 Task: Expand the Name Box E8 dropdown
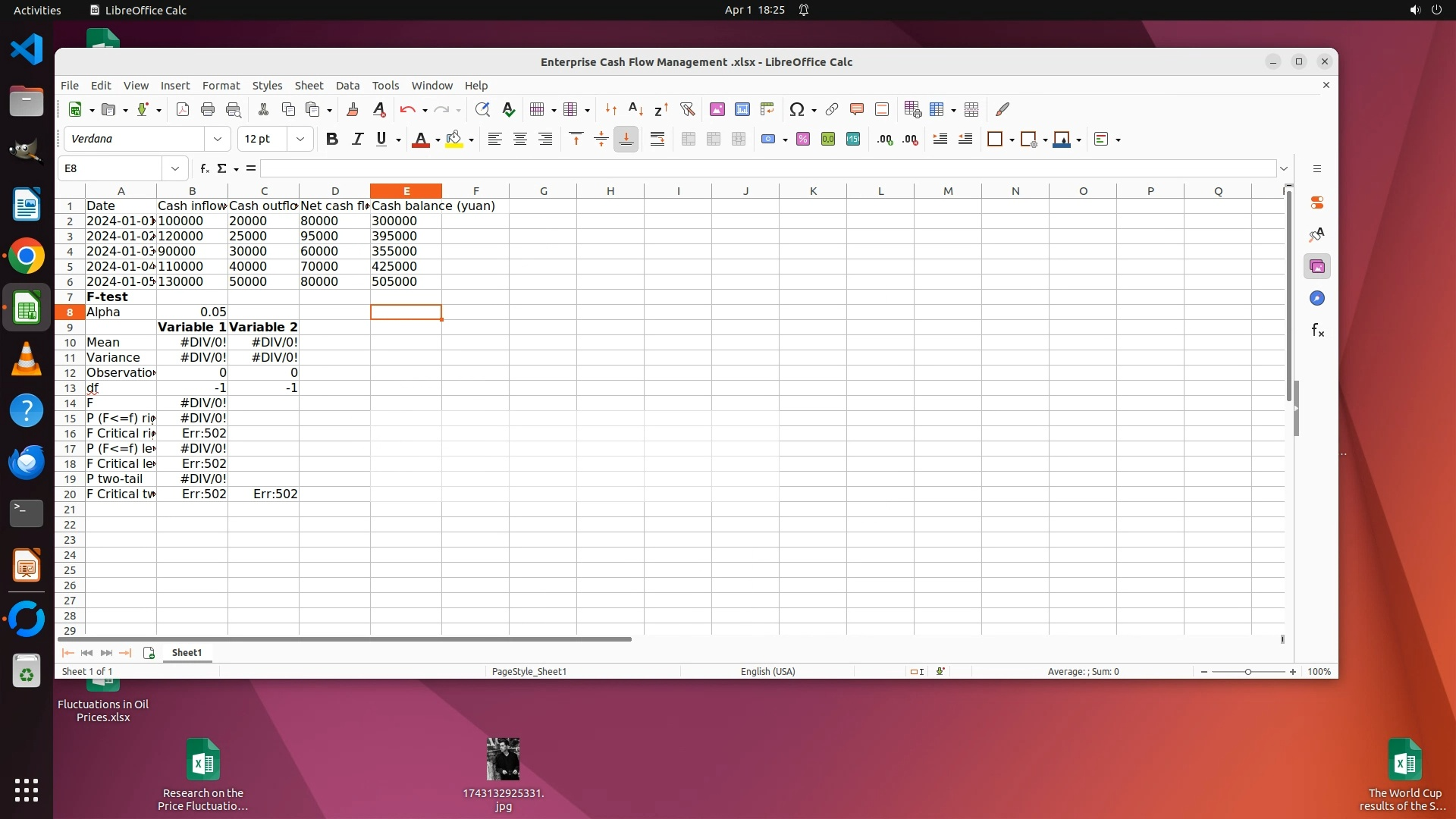coord(175,168)
